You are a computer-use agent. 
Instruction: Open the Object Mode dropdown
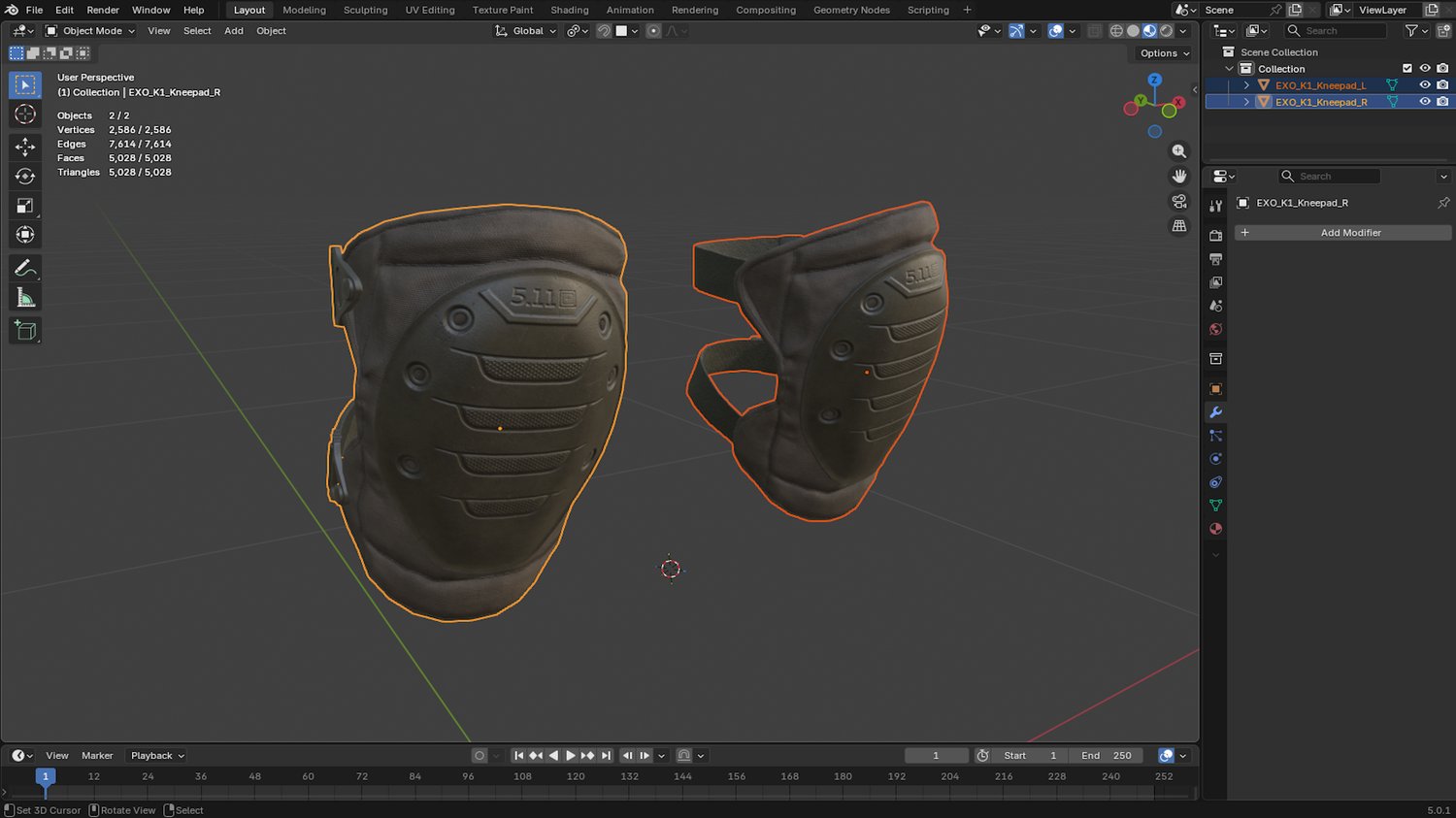[x=91, y=31]
